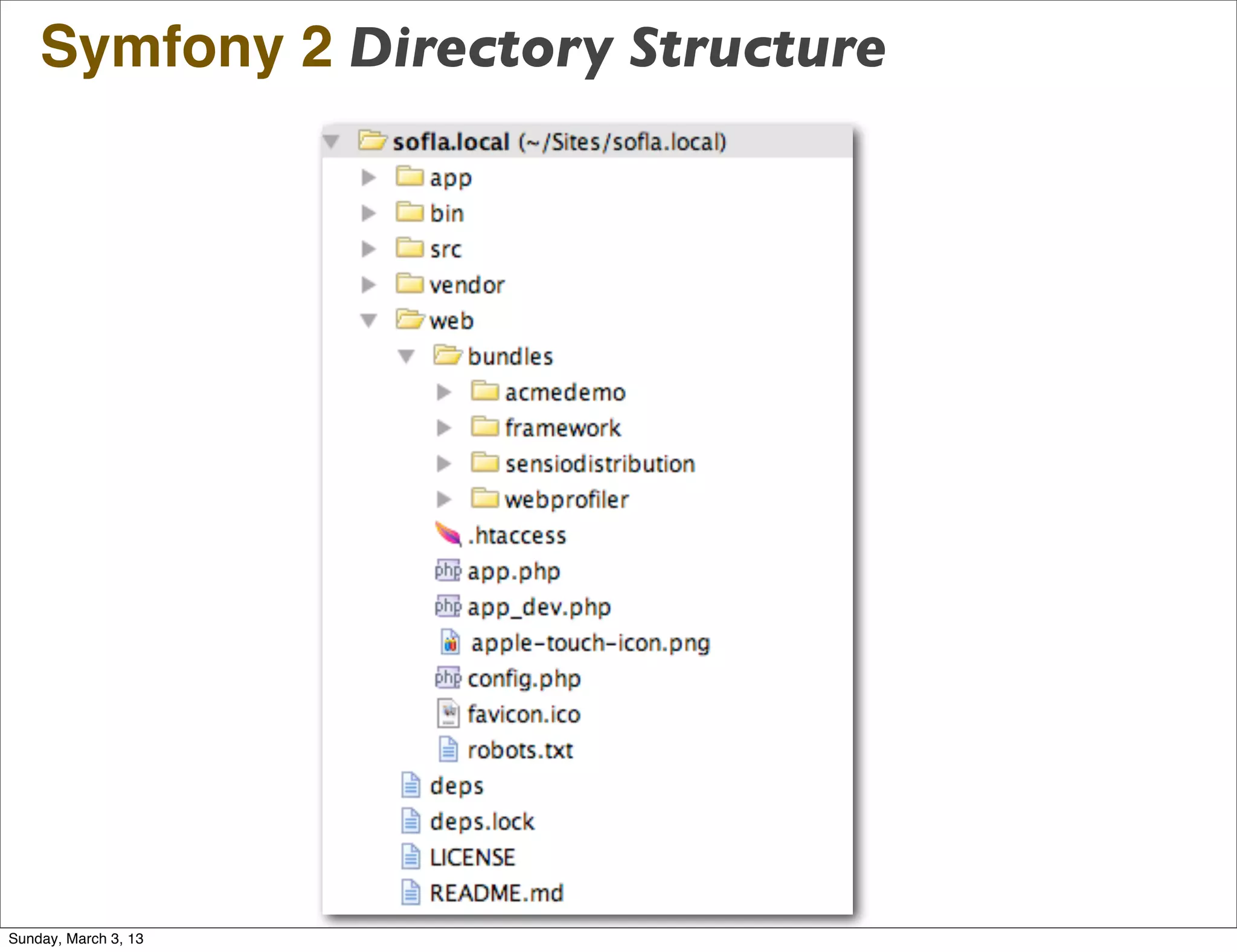Image resolution: width=1237 pixels, height=952 pixels.
Task: Click the deps.lock document icon
Action: click(411, 820)
